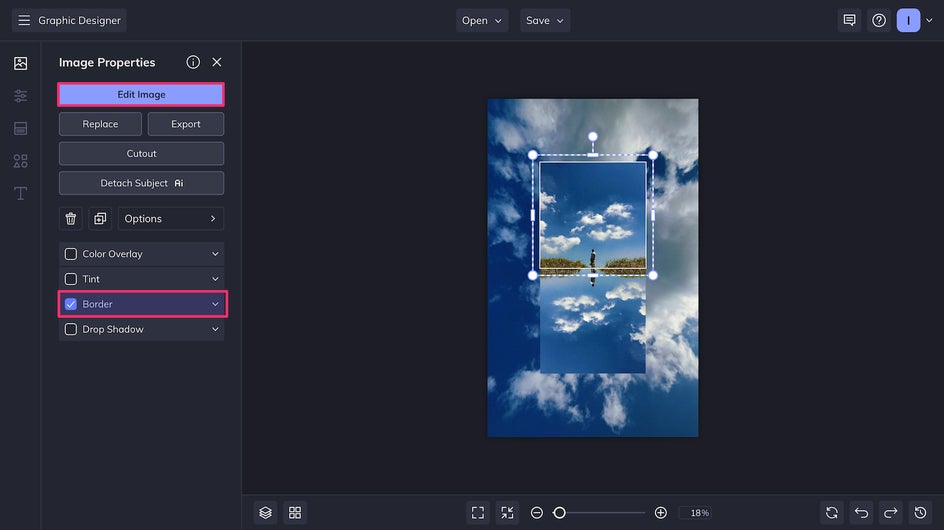Screen dimensions: 944x530
Task: Duplicate the selected image layer
Action: click(x=100, y=219)
